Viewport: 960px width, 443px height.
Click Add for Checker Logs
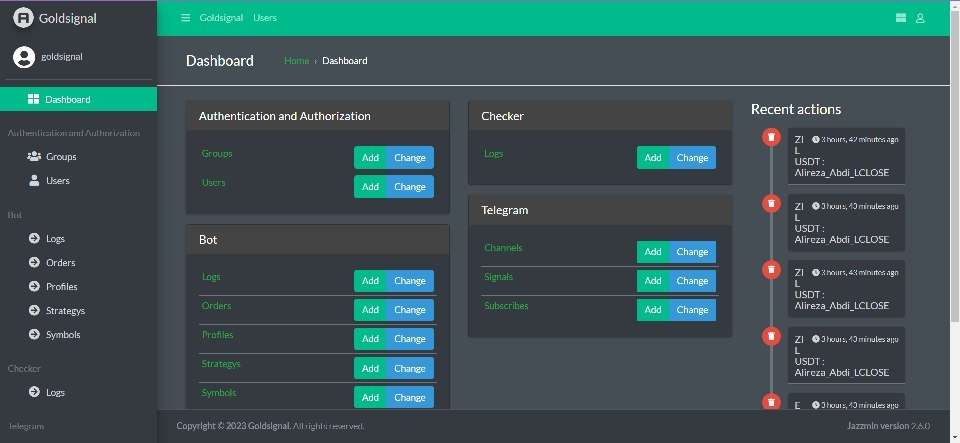[x=653, y=157]
